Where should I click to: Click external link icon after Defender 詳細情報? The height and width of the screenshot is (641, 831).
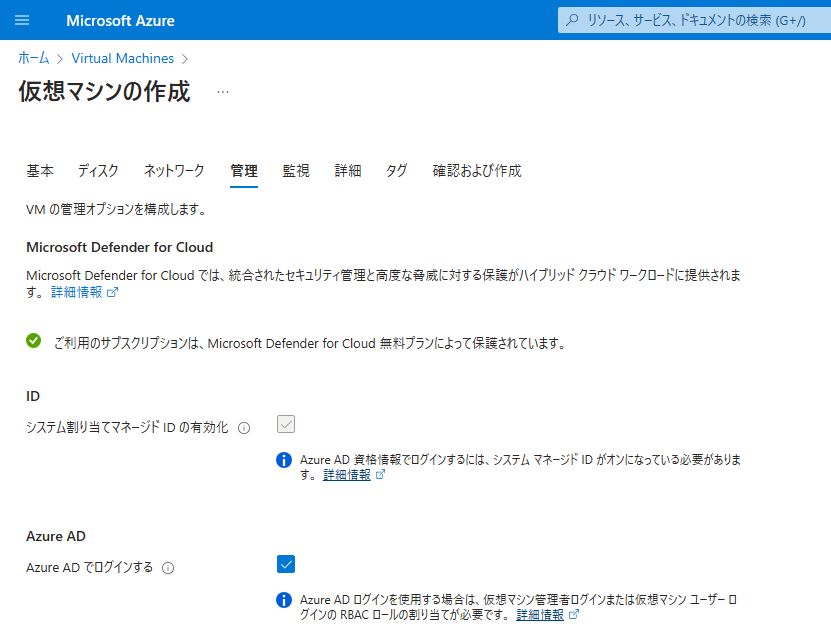pyautogui.click(x=112, y=292)
